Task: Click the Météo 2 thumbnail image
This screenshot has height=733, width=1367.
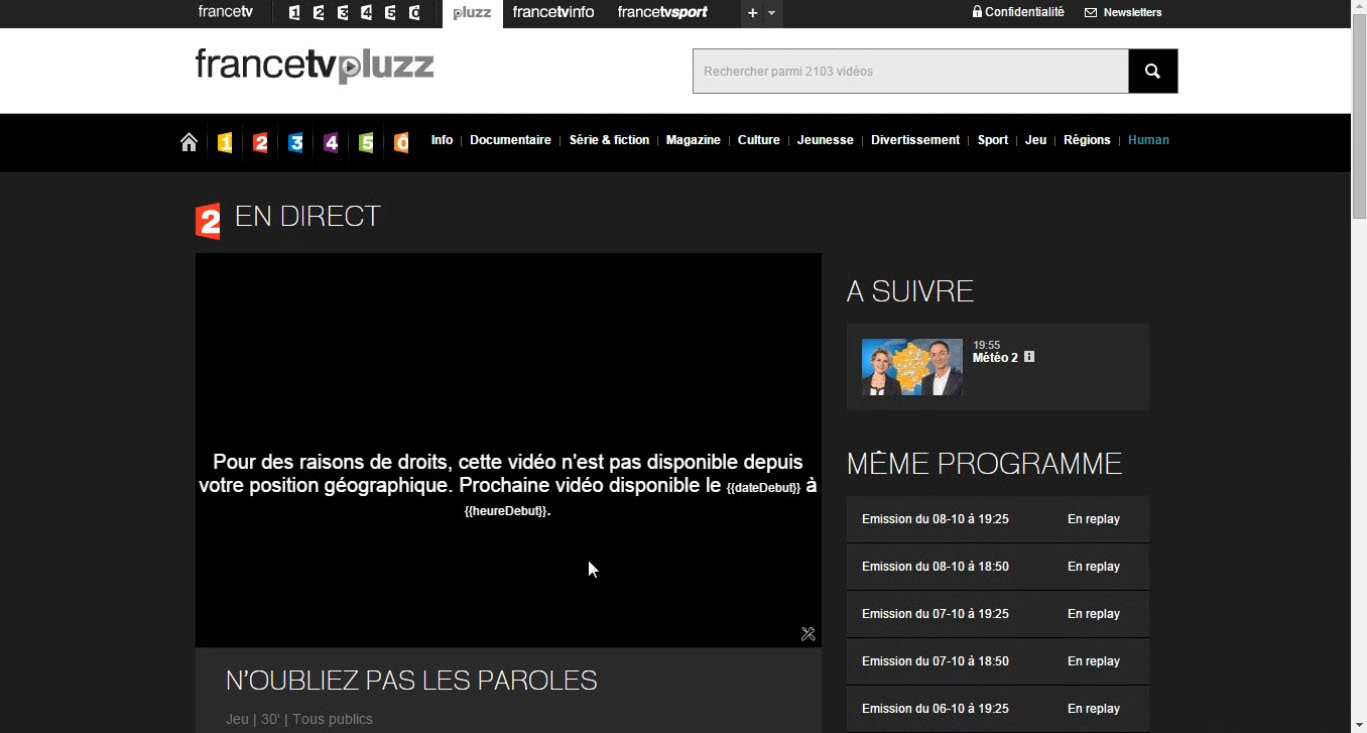Action: pyautogui.click(x=912, y=367)
